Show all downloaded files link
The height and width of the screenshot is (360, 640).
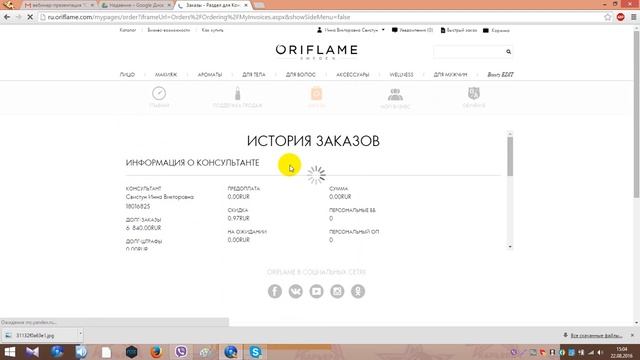(596, 336)
